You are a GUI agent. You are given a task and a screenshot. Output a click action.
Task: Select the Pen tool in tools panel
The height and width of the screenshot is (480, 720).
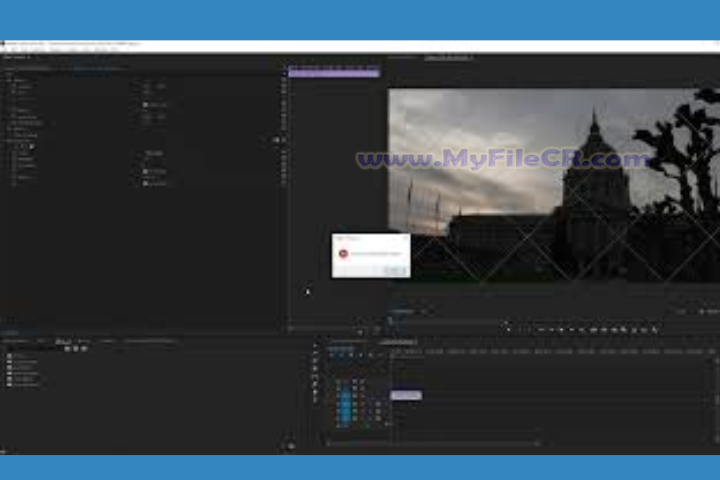click(x=315, y=384)
